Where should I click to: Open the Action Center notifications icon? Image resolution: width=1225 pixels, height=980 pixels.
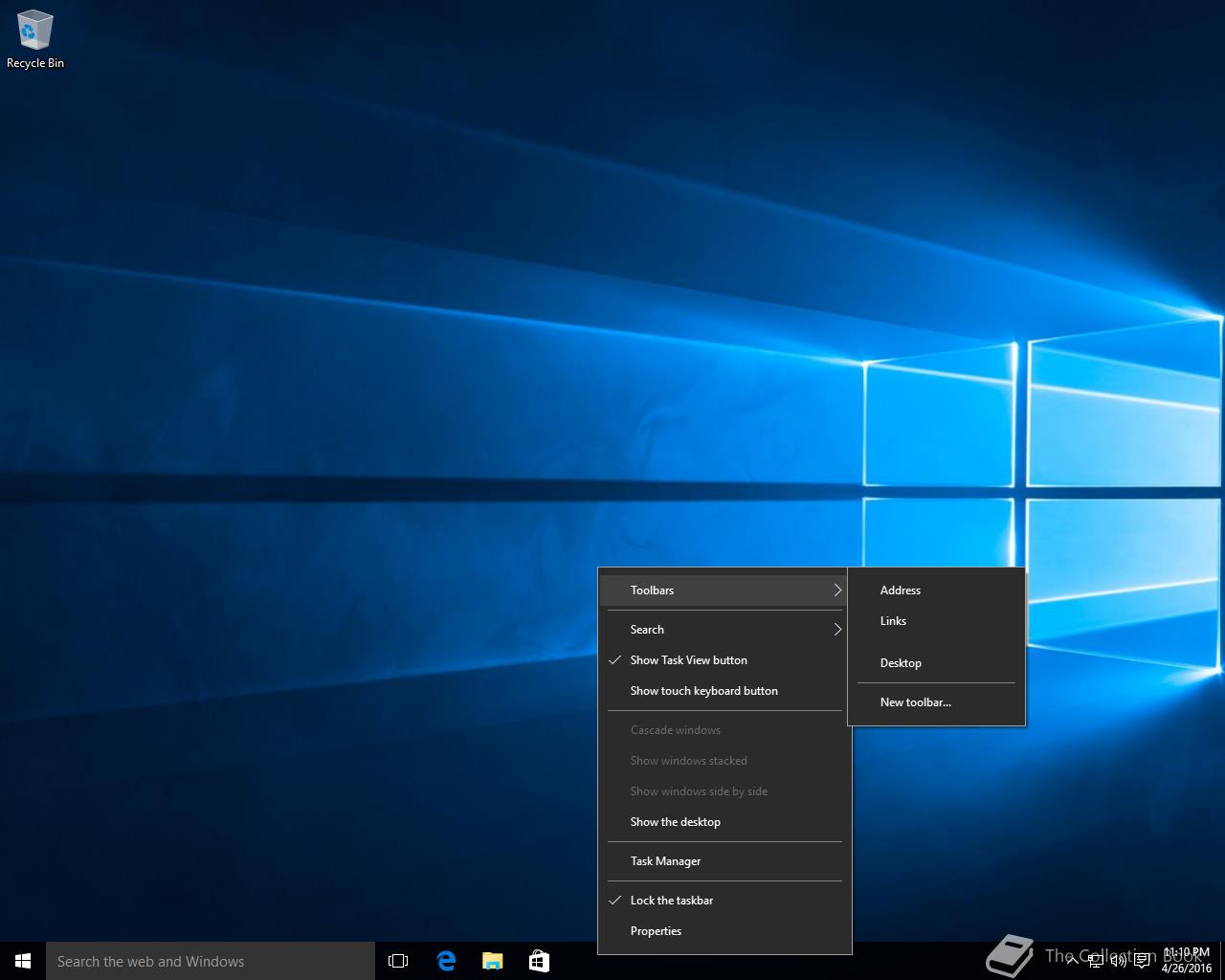(1142, 961)
